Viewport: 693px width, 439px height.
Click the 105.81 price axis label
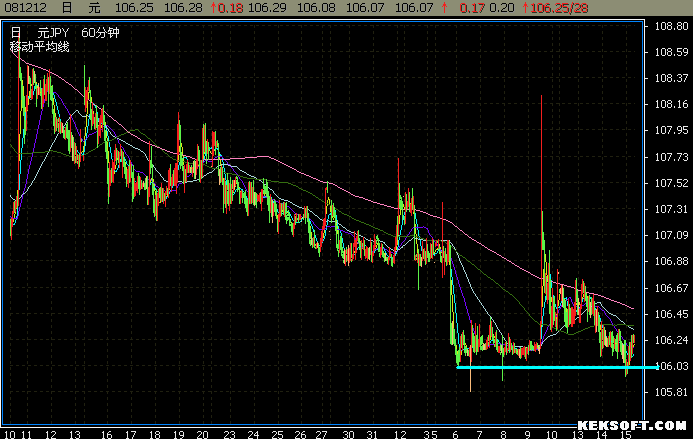click(x=671, y=392)
